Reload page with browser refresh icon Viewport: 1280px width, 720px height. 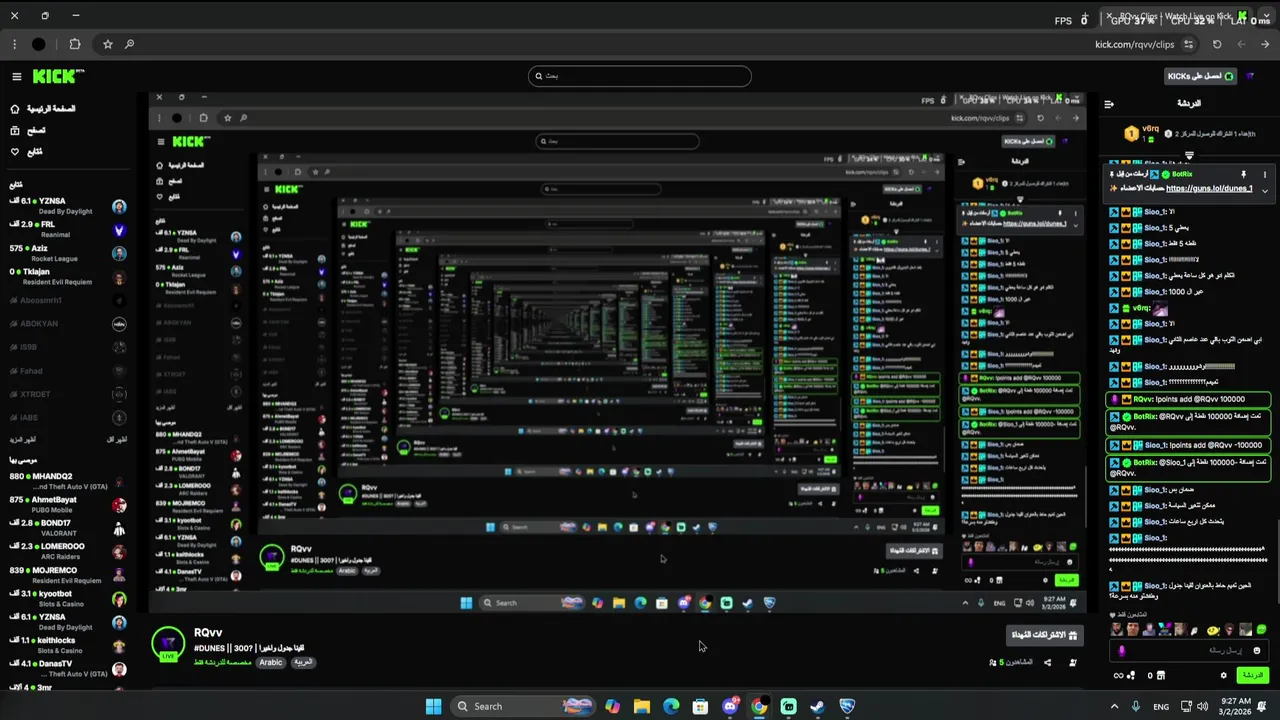(1217, 44)
